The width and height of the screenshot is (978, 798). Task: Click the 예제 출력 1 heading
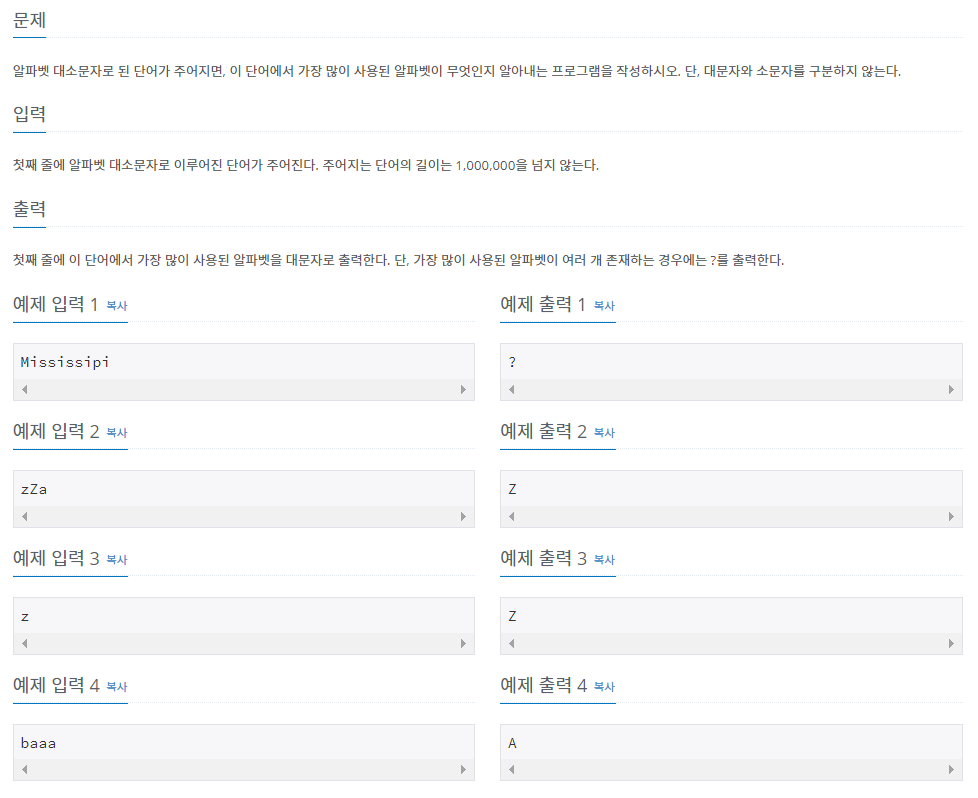click(x=543, y=304)
